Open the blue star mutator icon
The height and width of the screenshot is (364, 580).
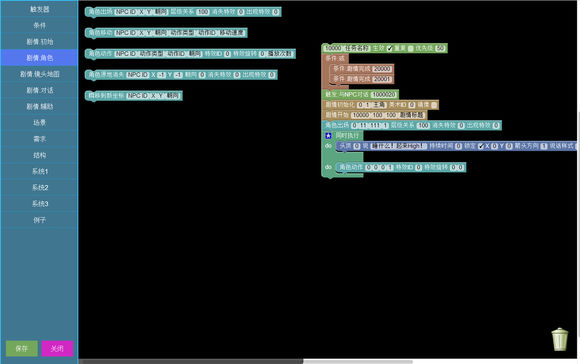pos(328,136)
